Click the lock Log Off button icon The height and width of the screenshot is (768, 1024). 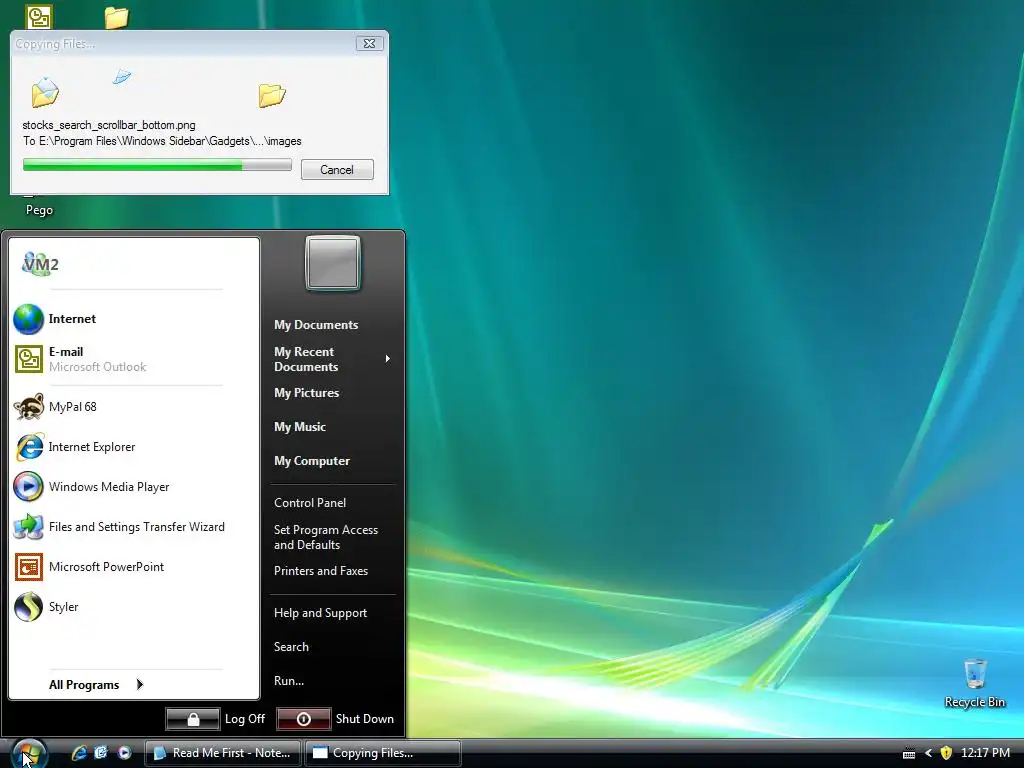pos(193,719)
